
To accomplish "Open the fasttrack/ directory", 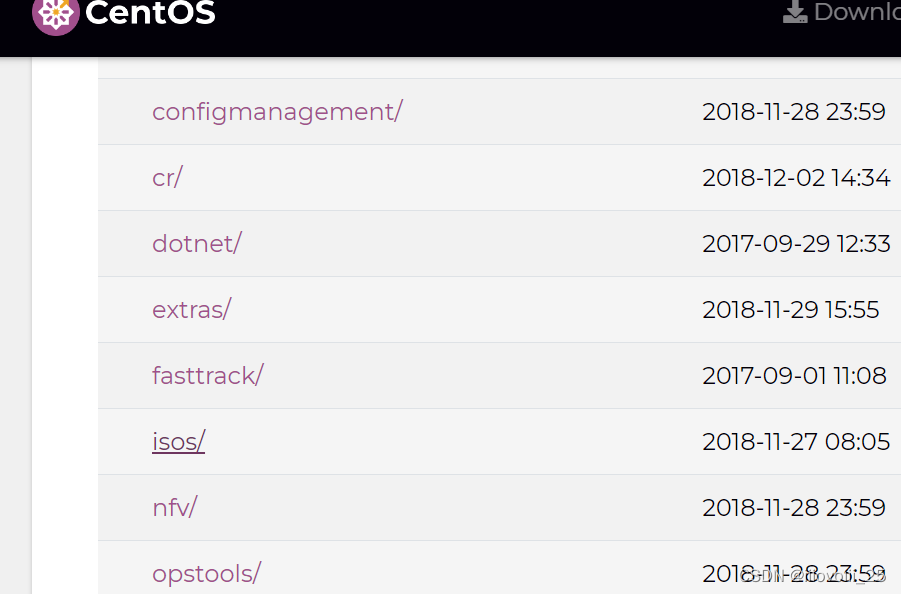I will pyautogui.click(x=207, y=375).
